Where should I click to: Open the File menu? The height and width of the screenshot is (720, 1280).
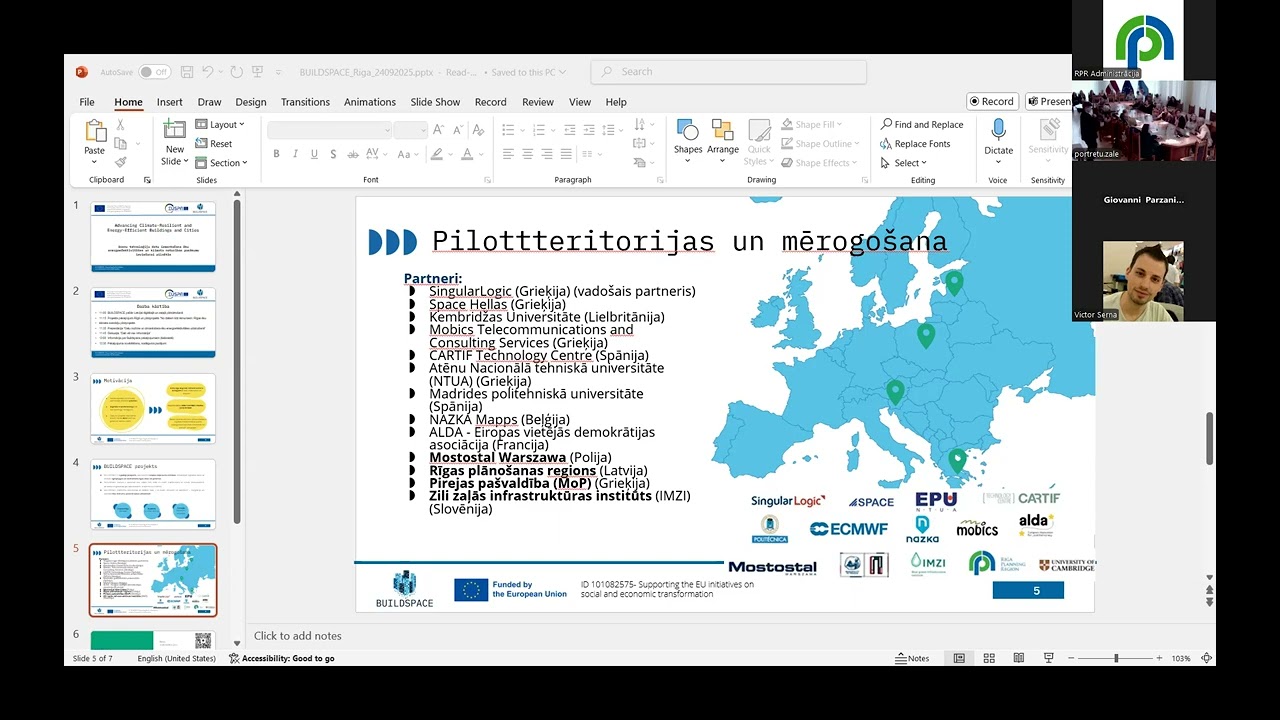pos(87,102)
